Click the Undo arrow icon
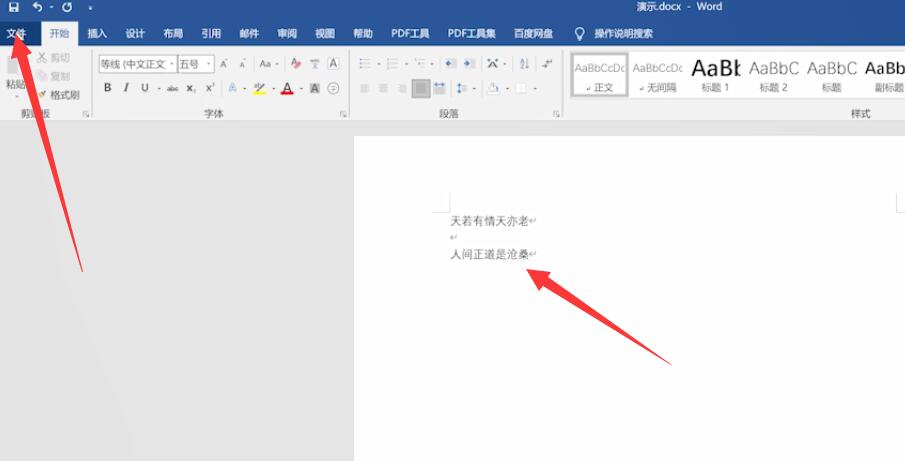 click(38, 7)
